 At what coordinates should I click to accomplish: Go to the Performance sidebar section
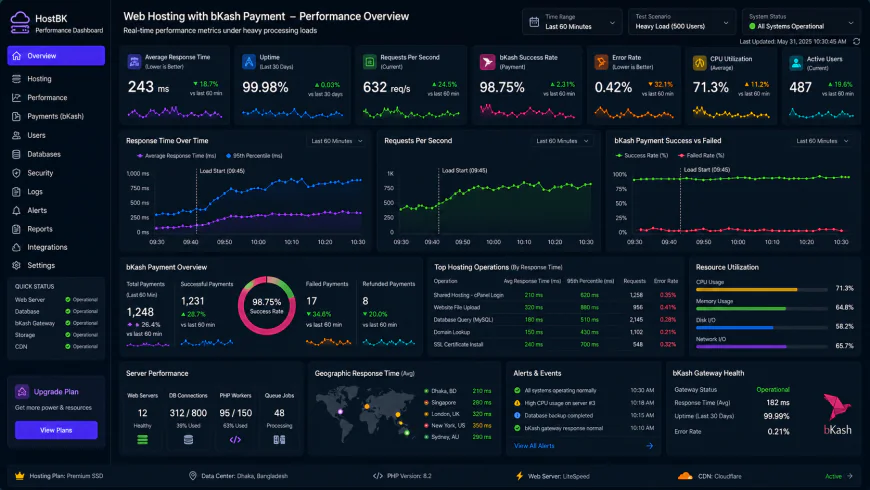(x=56, y=98)
